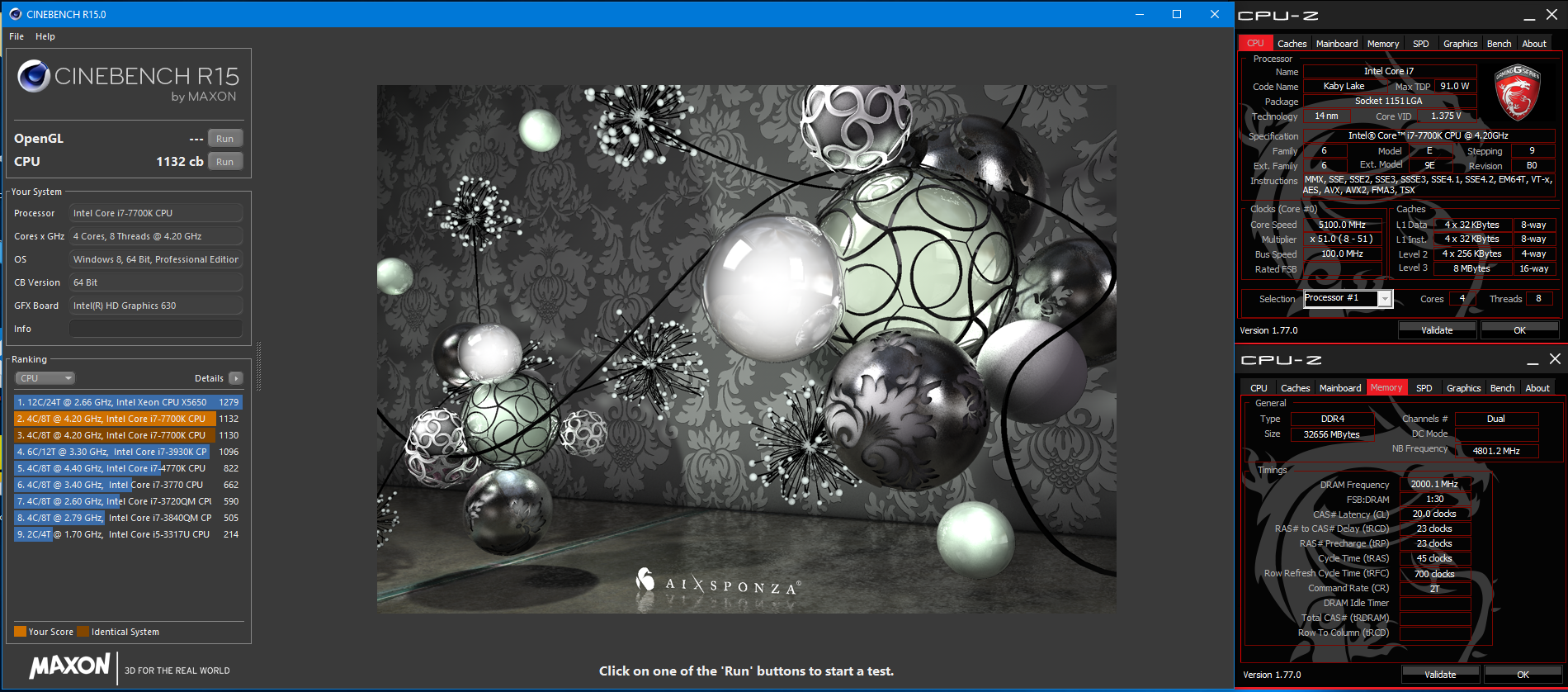Open About tab in upper CPU-Z window
The width and height of the screenshot is (1568, 692).
[x=1534, y=44]
